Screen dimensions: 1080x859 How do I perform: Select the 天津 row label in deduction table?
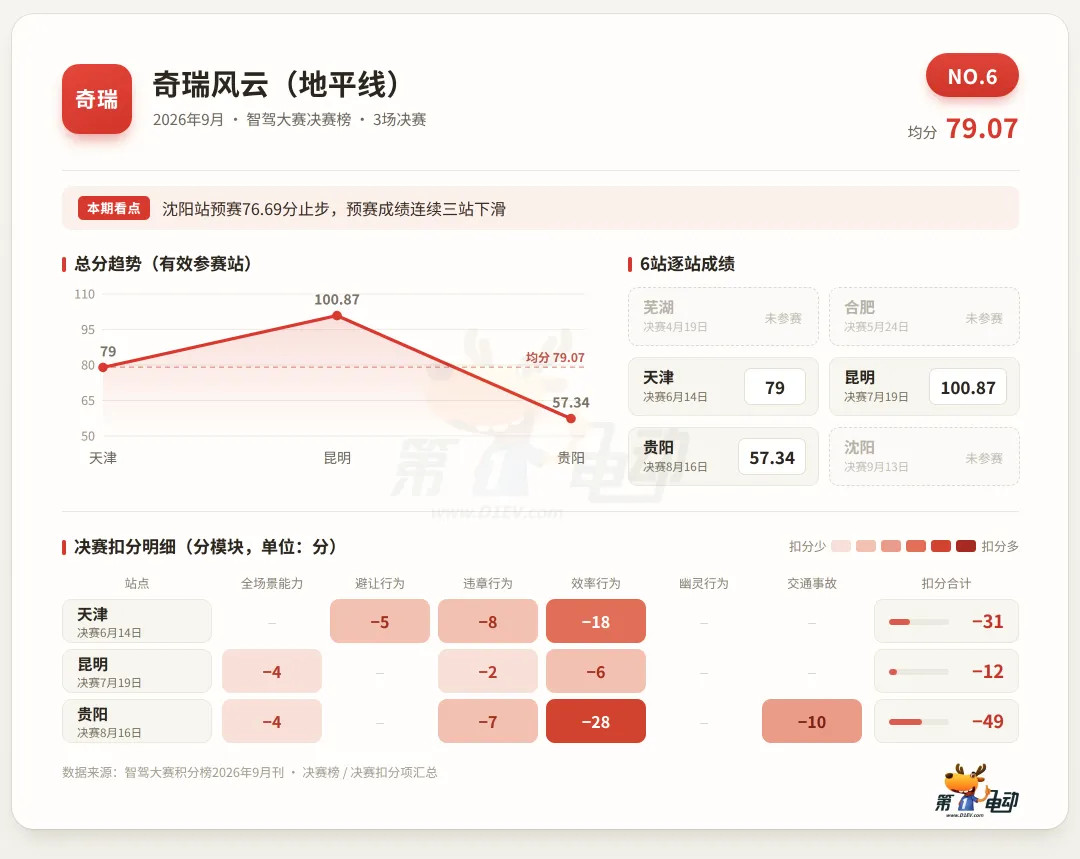[136, 621]
